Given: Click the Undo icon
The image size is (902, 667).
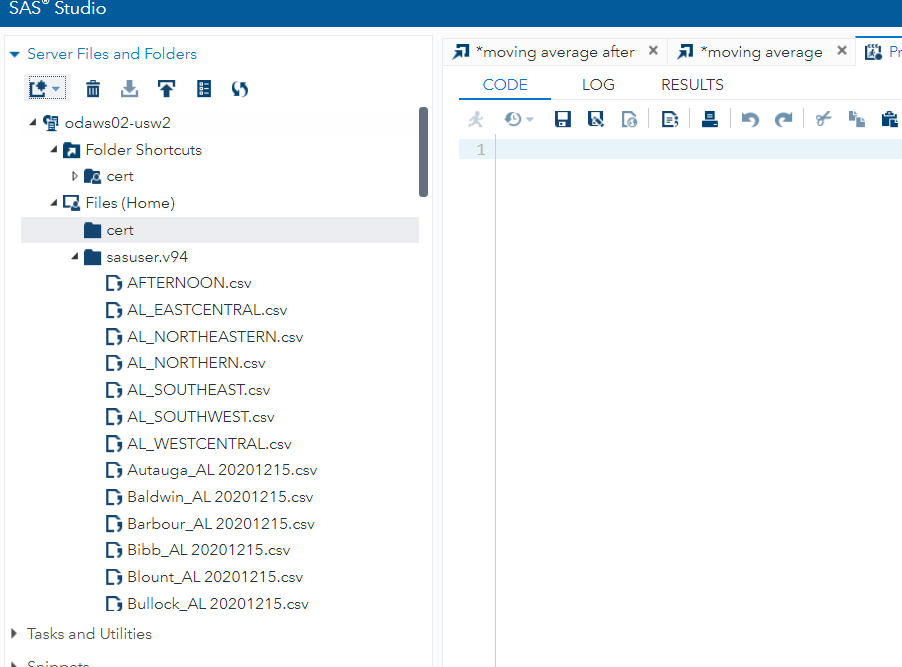Looking at the screenshot, I should tap(750, 119).
